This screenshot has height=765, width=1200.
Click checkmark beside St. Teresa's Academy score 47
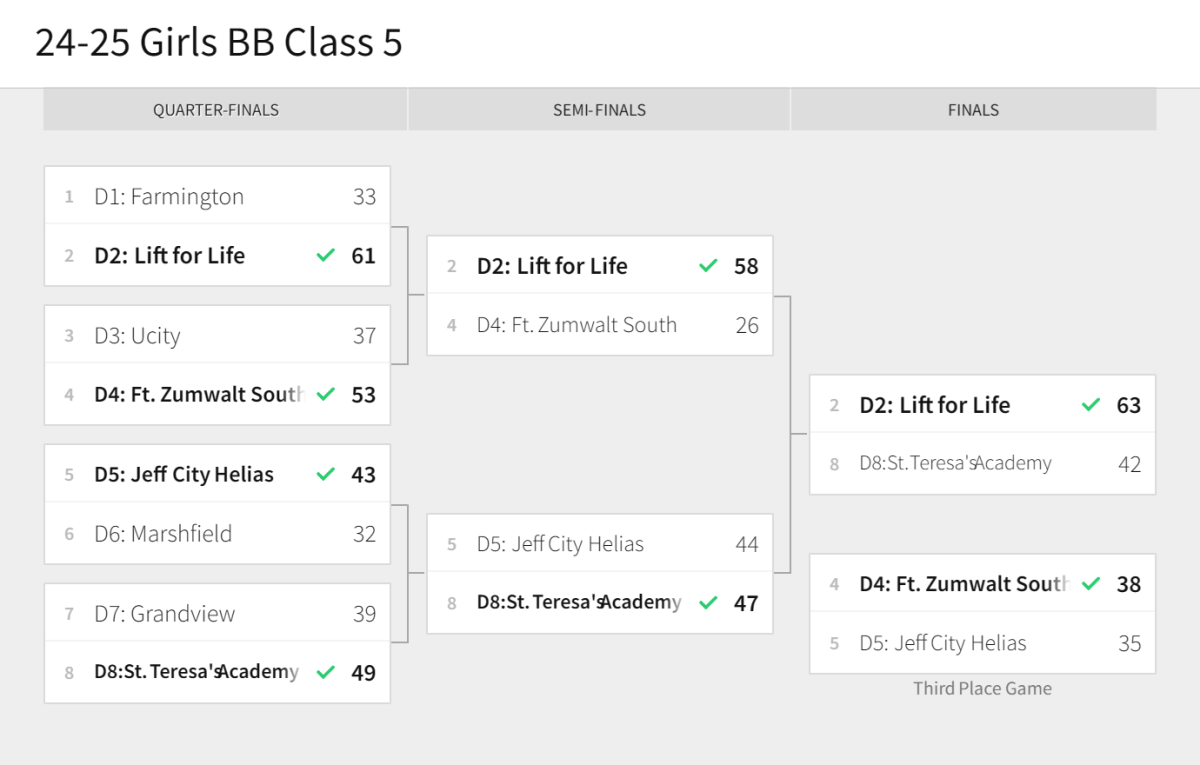click(708, 602)
